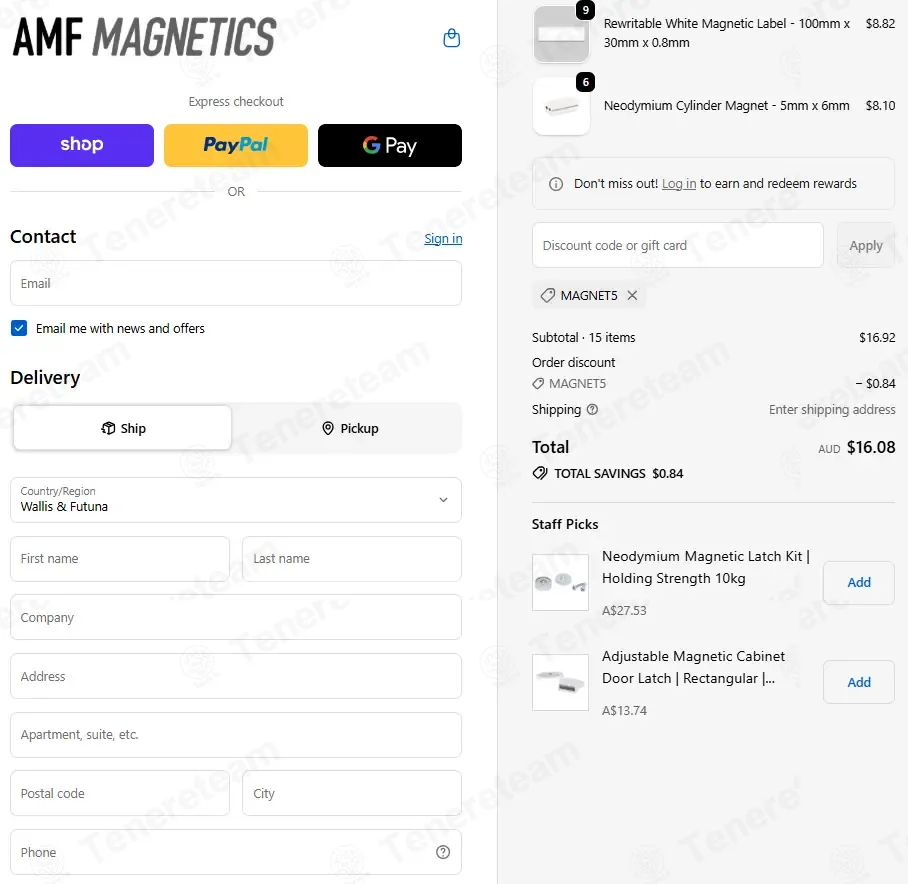Select the Ship delivery option
This screenshot has height=884, width=908.
[122, 428]
